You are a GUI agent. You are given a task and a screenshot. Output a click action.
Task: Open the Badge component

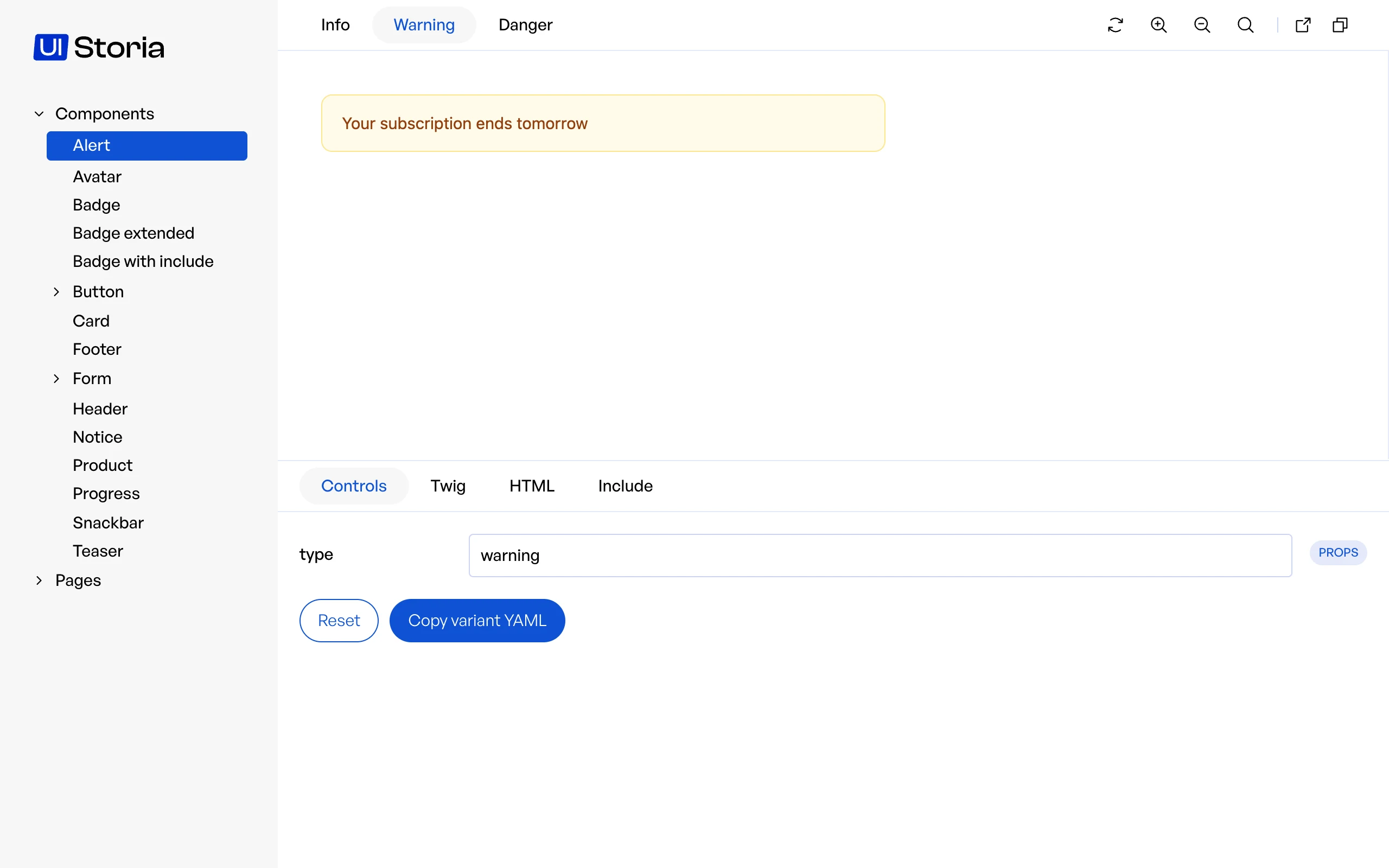pyautogui.click(x=97, y=205)
